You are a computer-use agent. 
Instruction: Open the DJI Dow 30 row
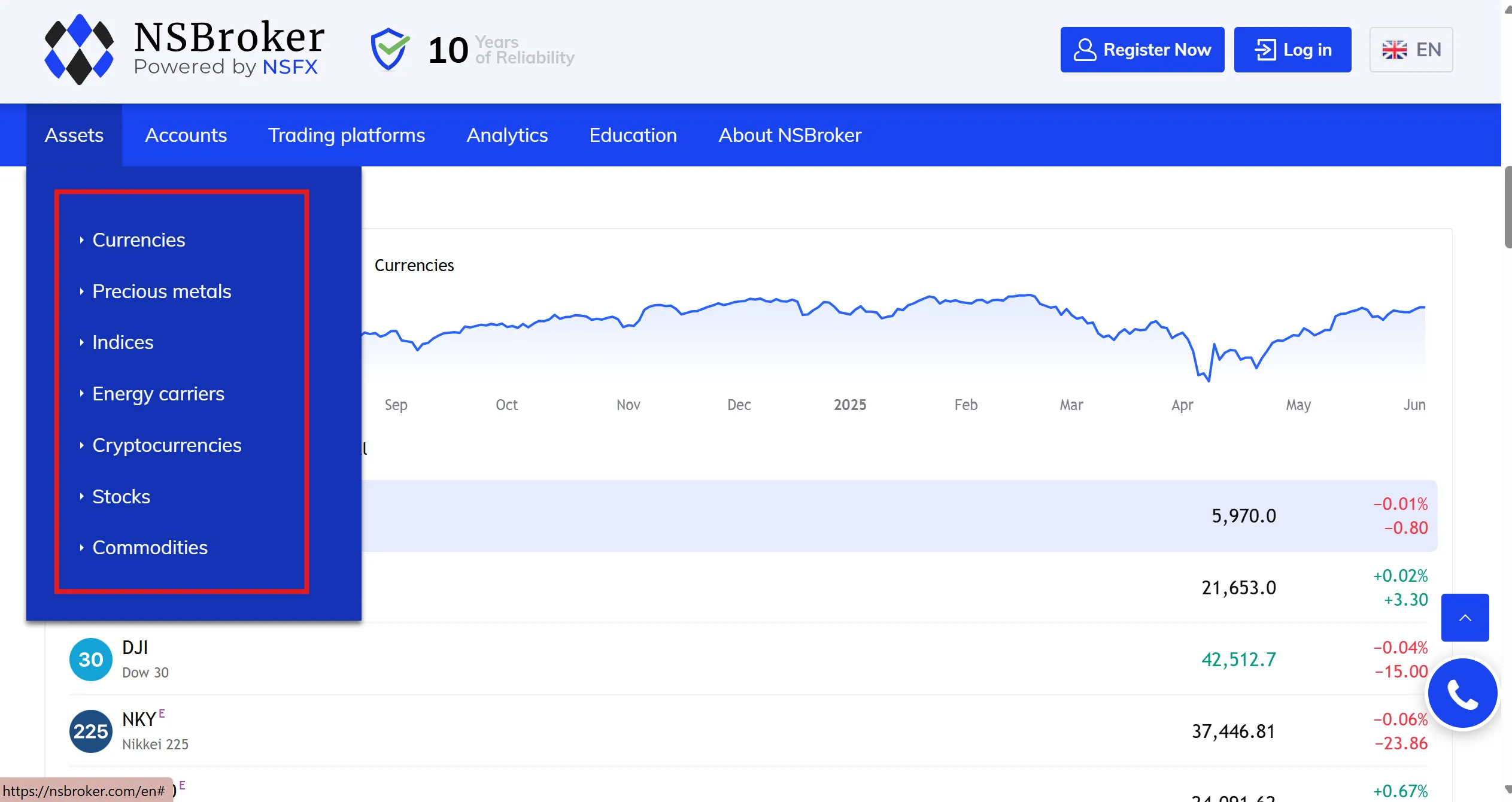tap(748, 660)
